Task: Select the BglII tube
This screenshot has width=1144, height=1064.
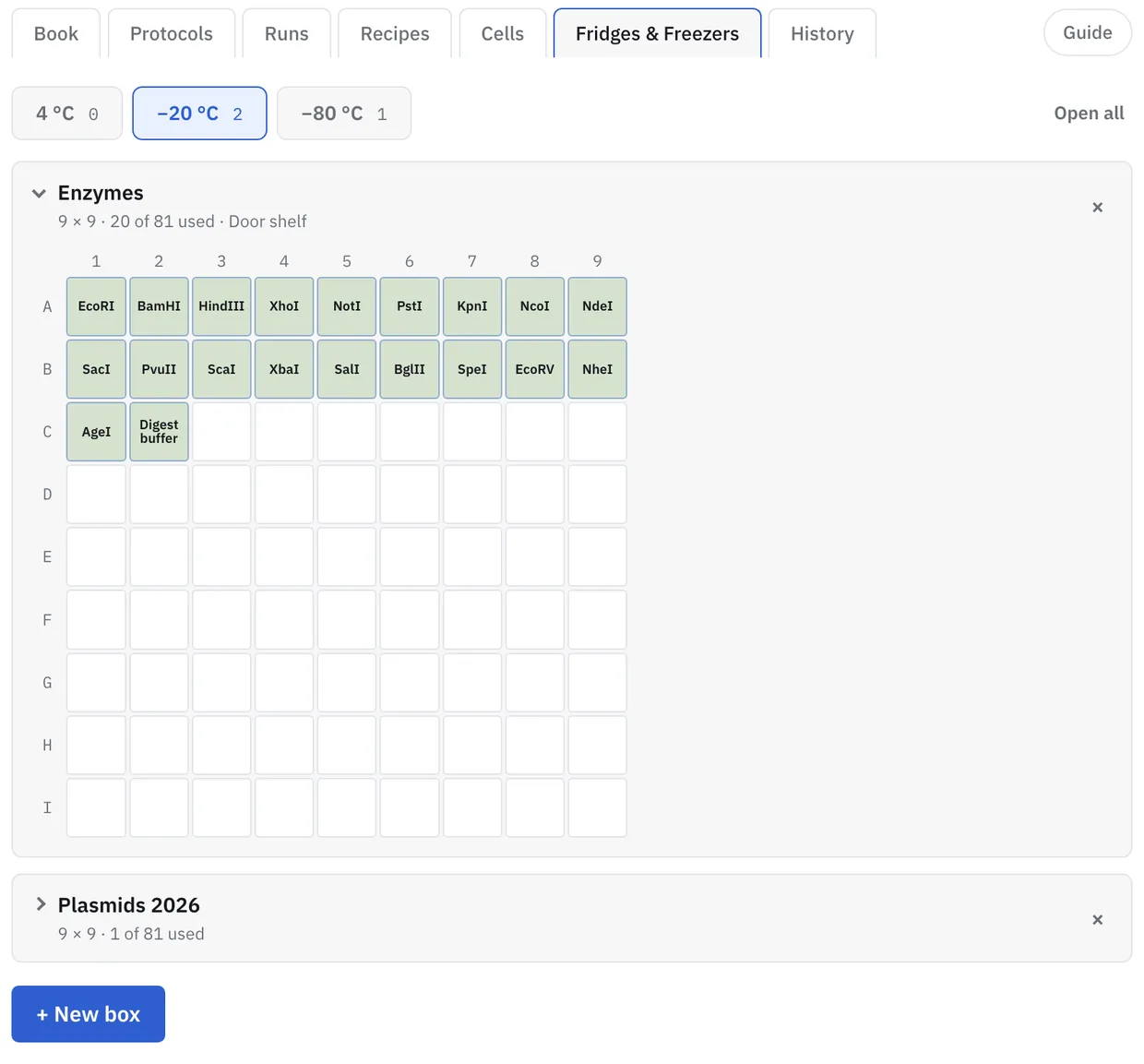Action: coord(410,369)
